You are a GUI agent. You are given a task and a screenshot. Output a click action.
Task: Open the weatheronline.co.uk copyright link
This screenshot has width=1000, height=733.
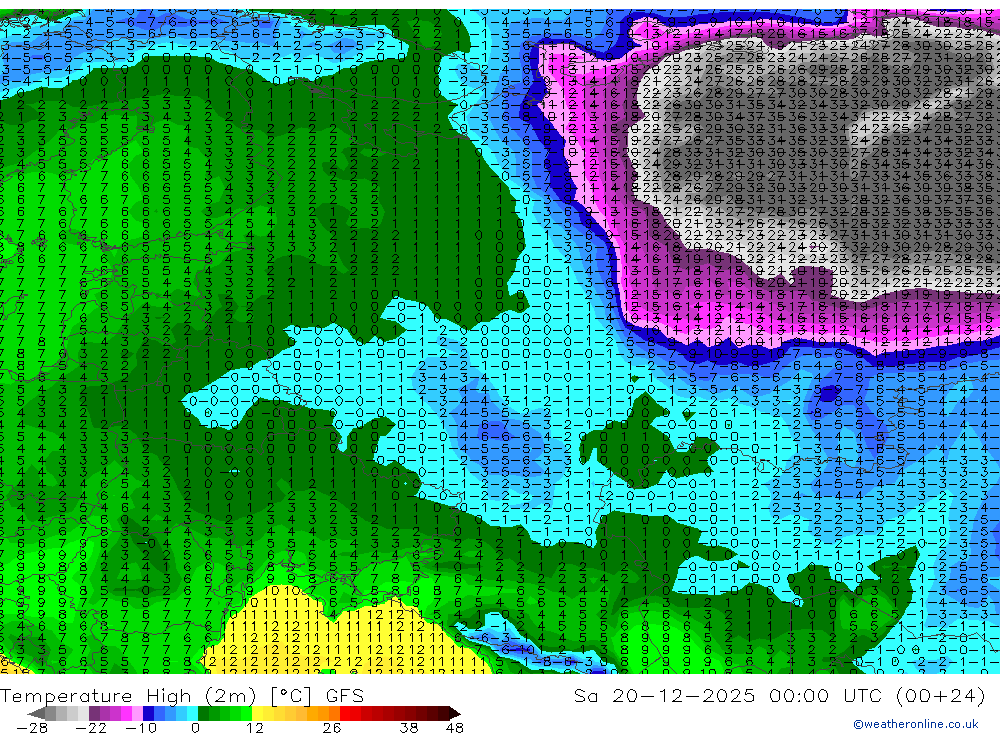[916, 724]
